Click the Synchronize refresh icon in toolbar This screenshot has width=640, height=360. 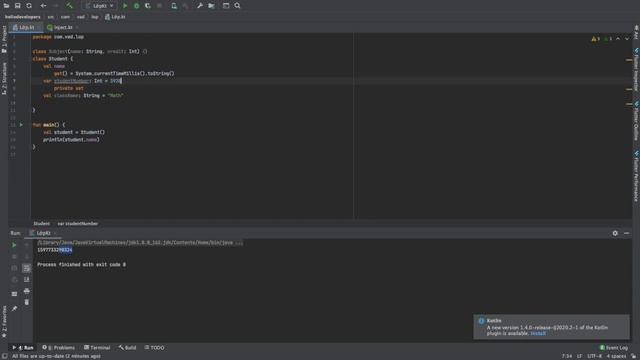point(29,6)
